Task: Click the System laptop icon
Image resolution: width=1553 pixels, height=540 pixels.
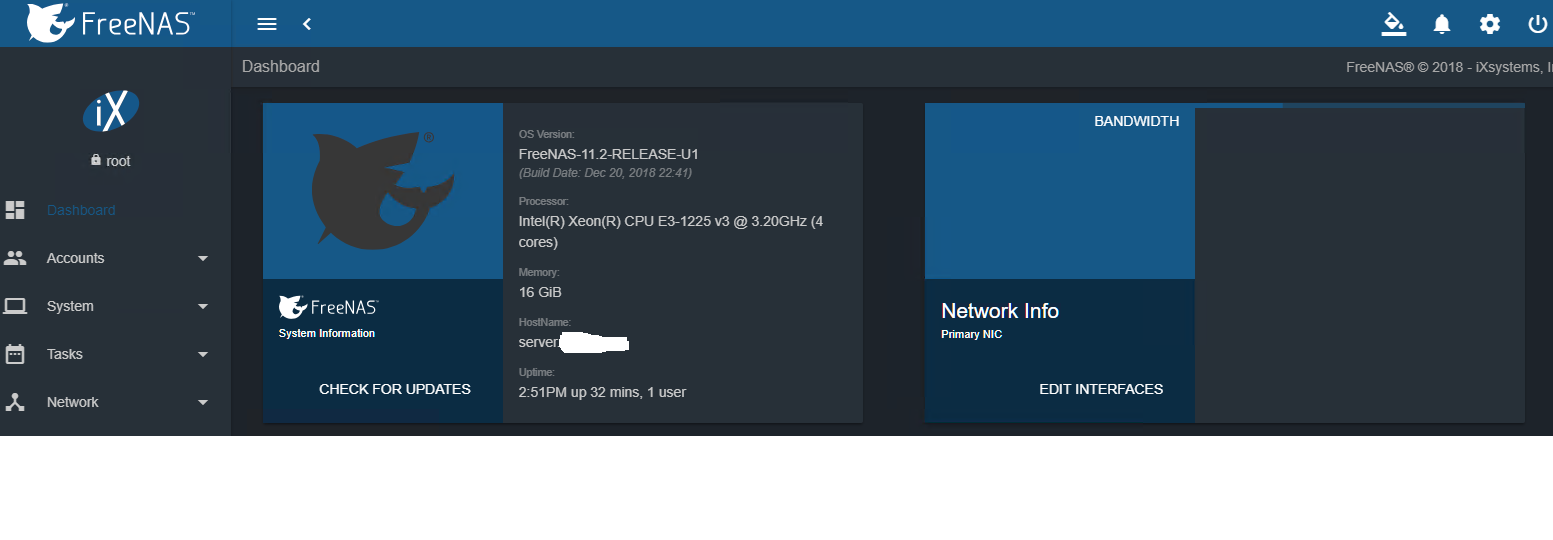Action: click(15, 306)
